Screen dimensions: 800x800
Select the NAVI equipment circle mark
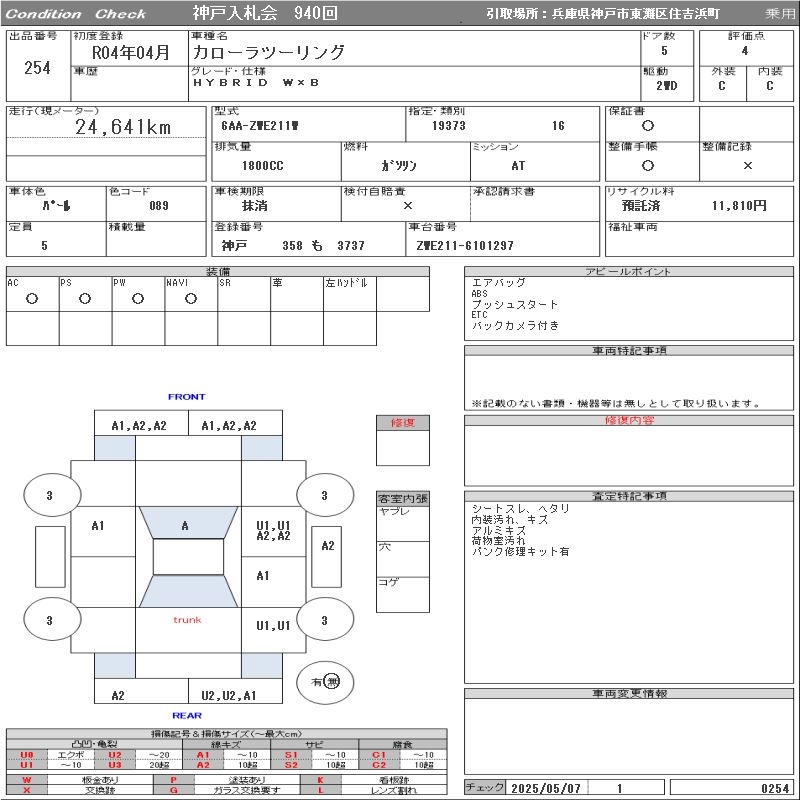(190, 298)
